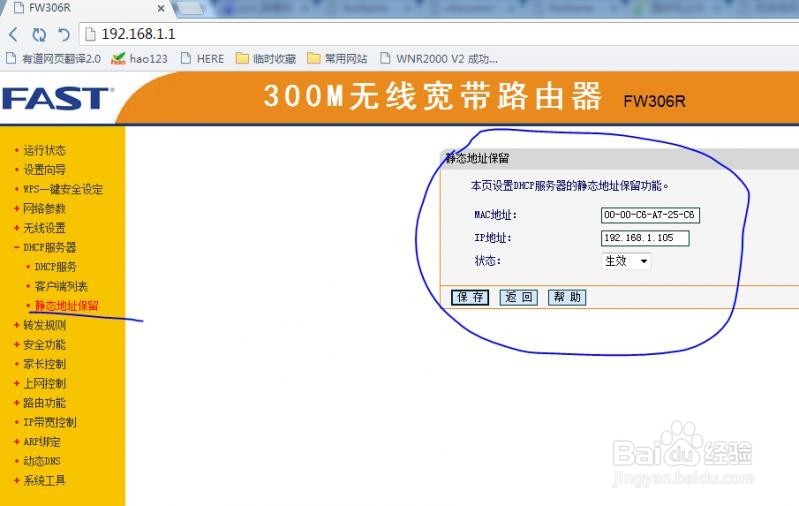The width and height of the screenshot is (799, 506).
Task: Open the 静态地址保留 submenu item
Action: (x=66, y=305)
